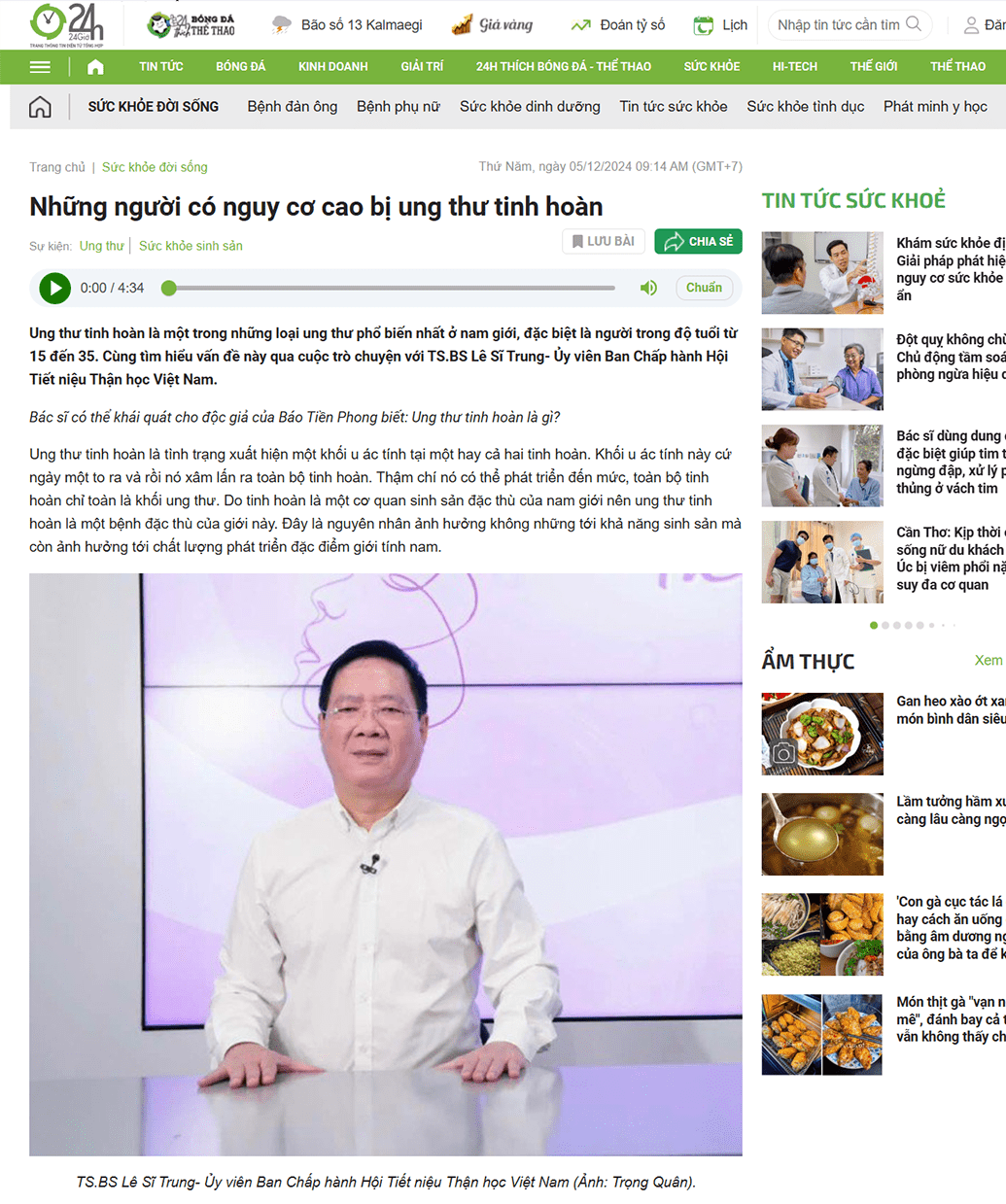Viewport: 1006px width, 1204px height.
Task: Open the Giá vàng gold price link
Action: [x=493, y=24]
